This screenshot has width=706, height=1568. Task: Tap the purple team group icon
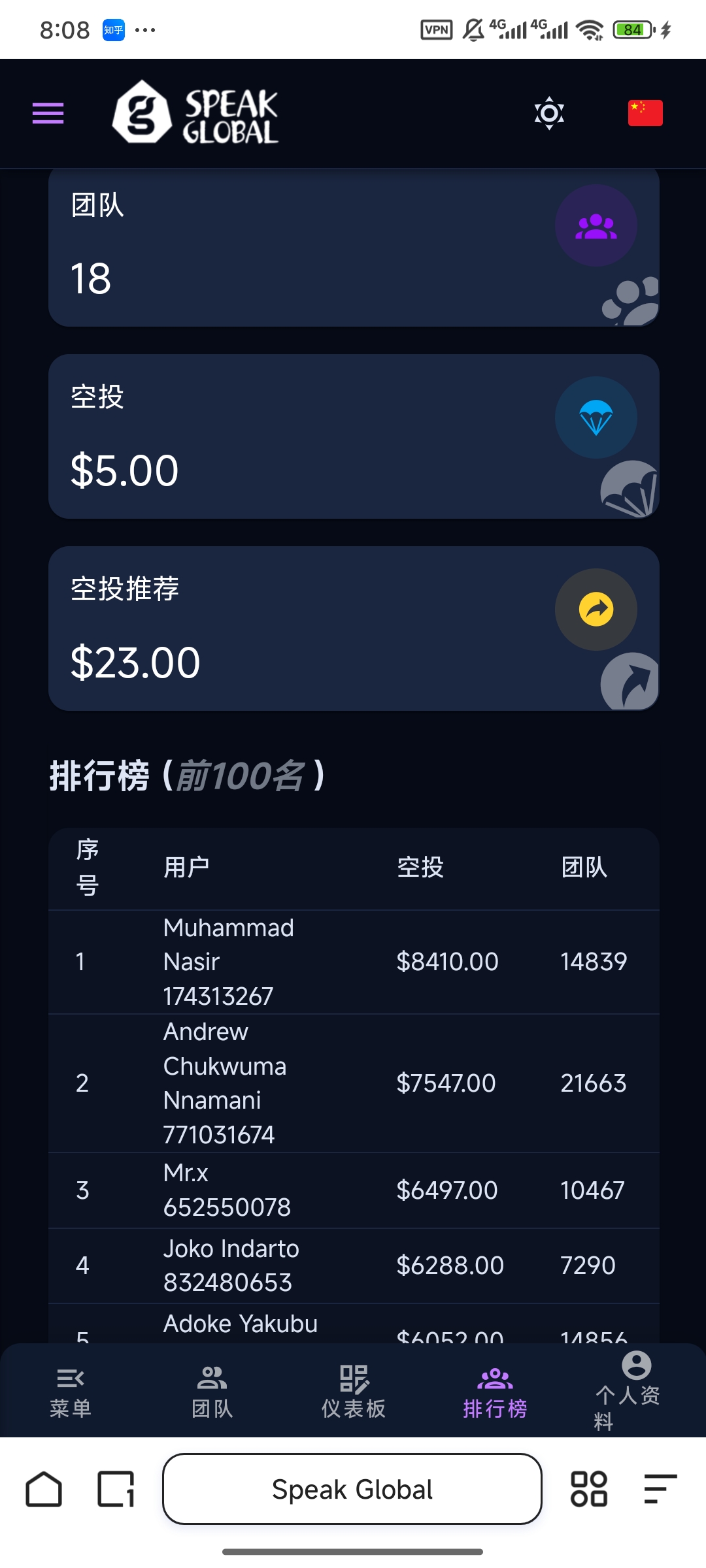coord(596,226)
